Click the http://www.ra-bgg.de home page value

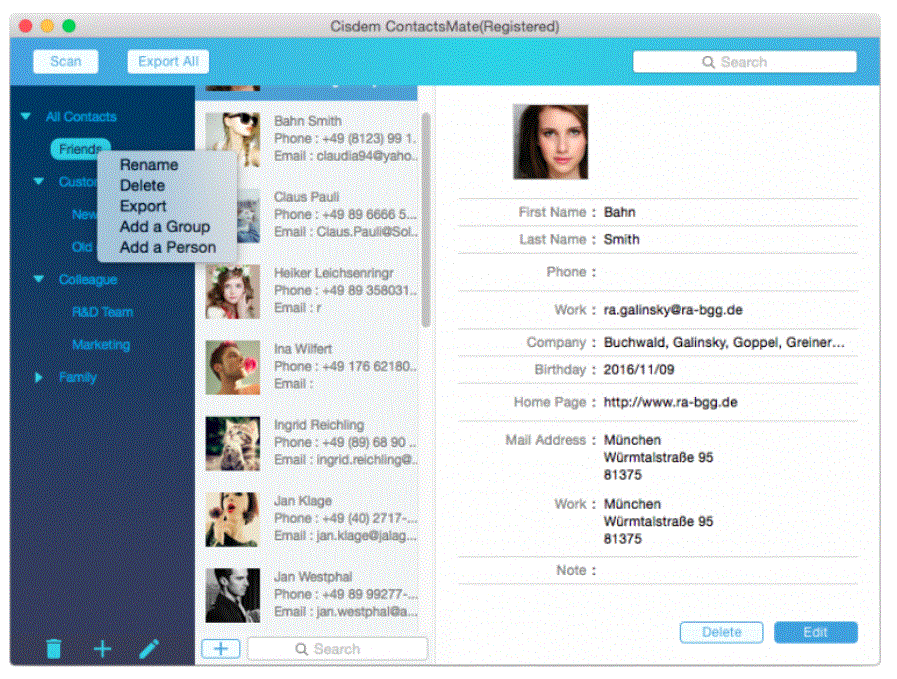[670, 402]
